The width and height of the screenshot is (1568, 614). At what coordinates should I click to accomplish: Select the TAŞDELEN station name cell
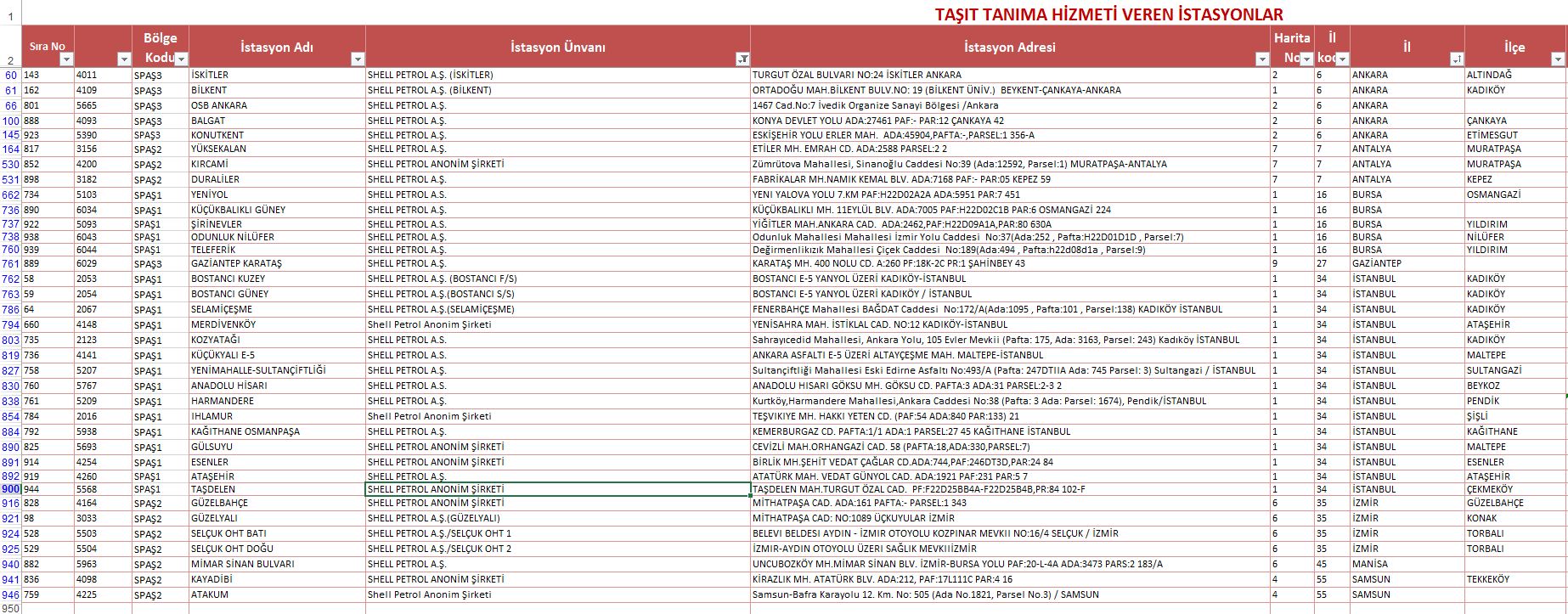point(277,489)
